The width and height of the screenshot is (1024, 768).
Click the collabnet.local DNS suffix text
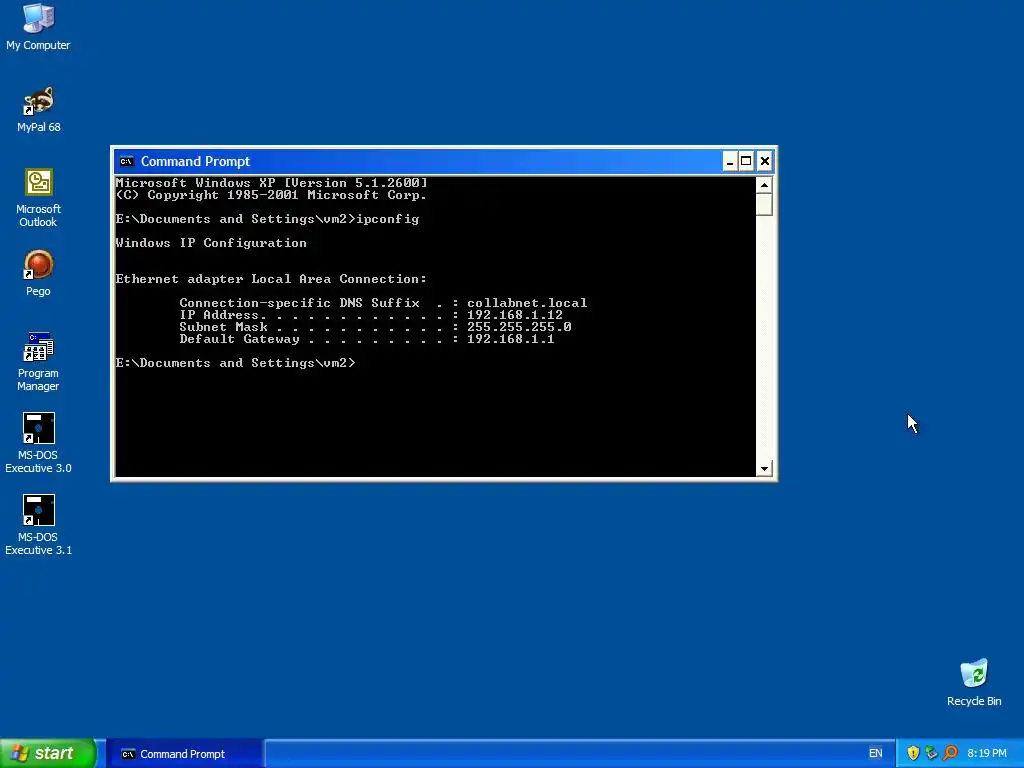pyautogui.click(x=526, y=303)
